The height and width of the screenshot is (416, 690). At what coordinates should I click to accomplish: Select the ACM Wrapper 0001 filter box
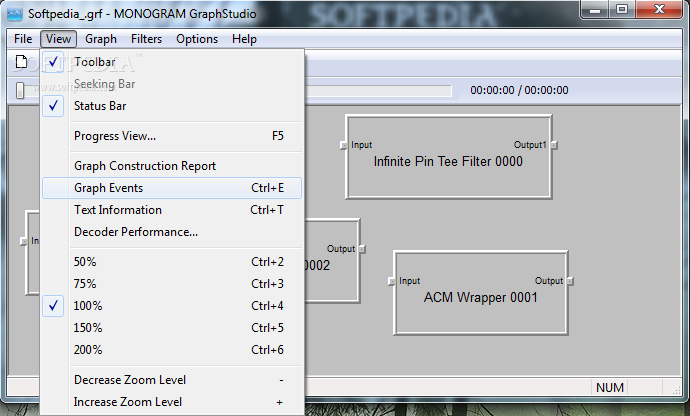pyautogui.click(x=481, y=293)
